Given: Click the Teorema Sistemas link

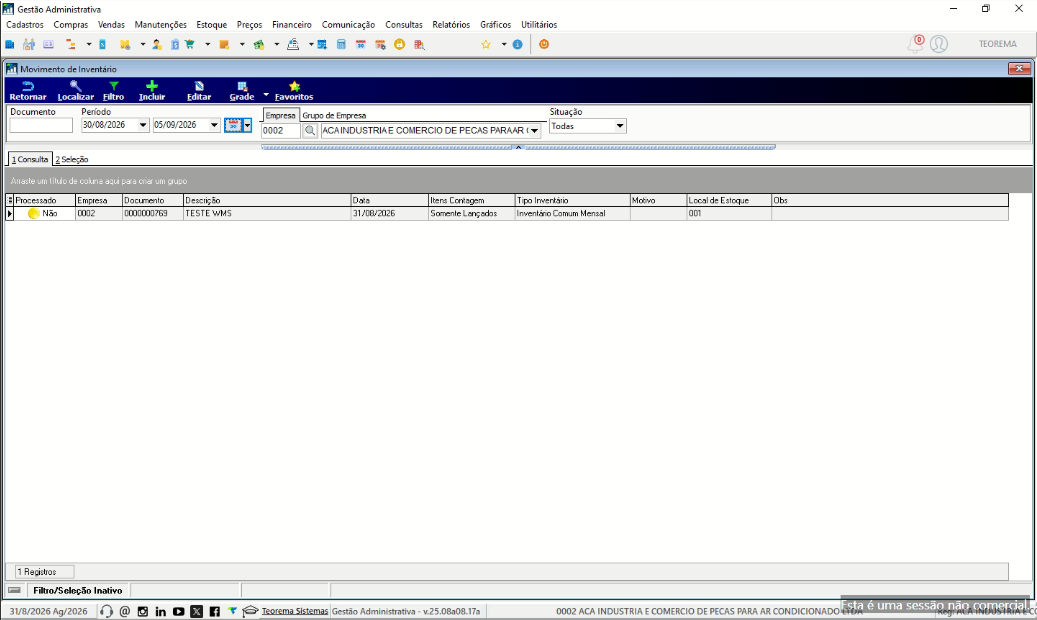Looking at the screenshot, I should (x=294, y=611).
